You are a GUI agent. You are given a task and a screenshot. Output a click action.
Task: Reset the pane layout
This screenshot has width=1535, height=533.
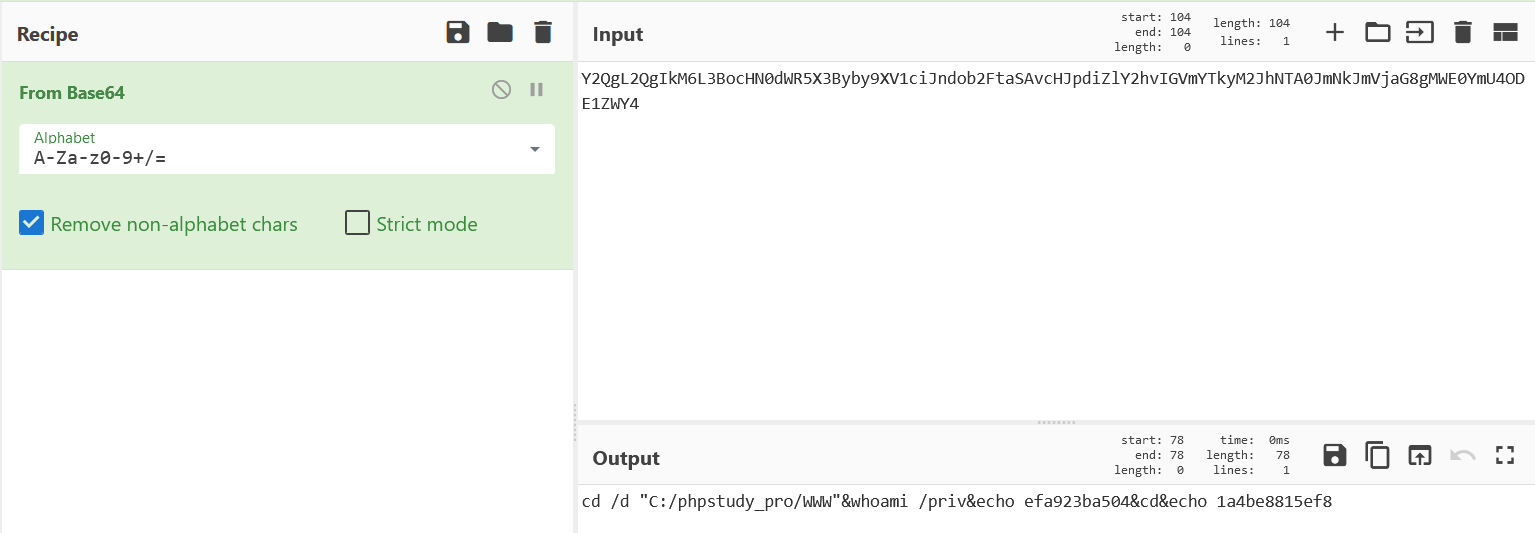[1505, 32]
